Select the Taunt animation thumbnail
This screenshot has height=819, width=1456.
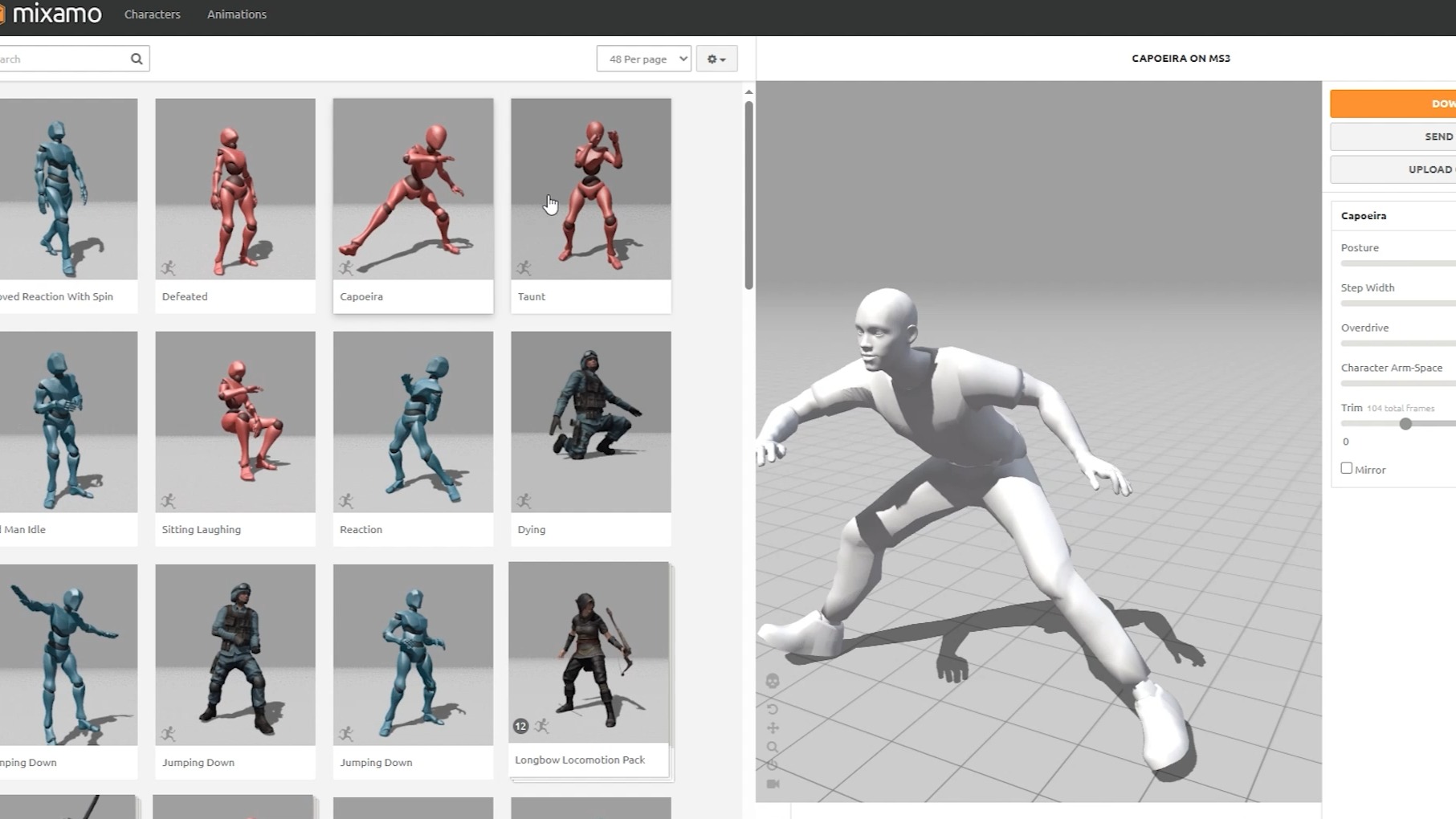coord(590,189)
